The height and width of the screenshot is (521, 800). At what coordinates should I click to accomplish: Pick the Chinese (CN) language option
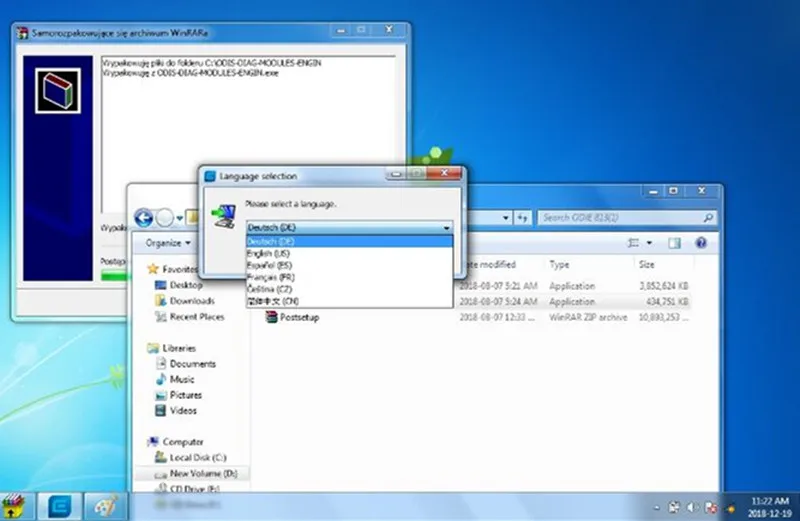click(349, 301)
